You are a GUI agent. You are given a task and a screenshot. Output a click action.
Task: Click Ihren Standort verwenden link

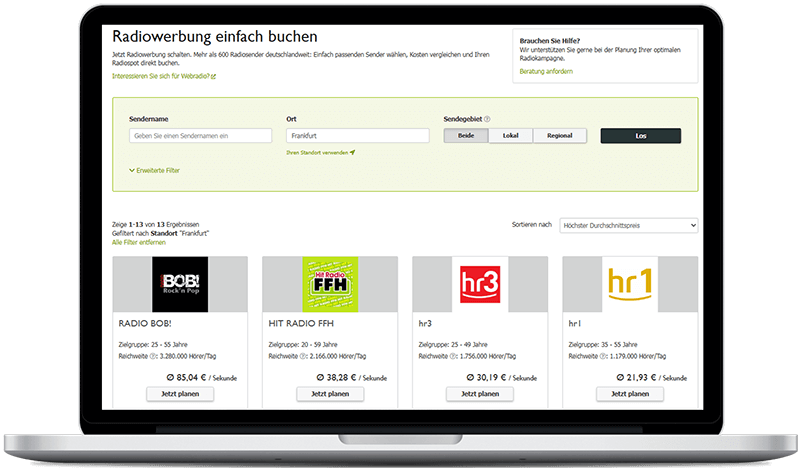click(x=320, y=153)
